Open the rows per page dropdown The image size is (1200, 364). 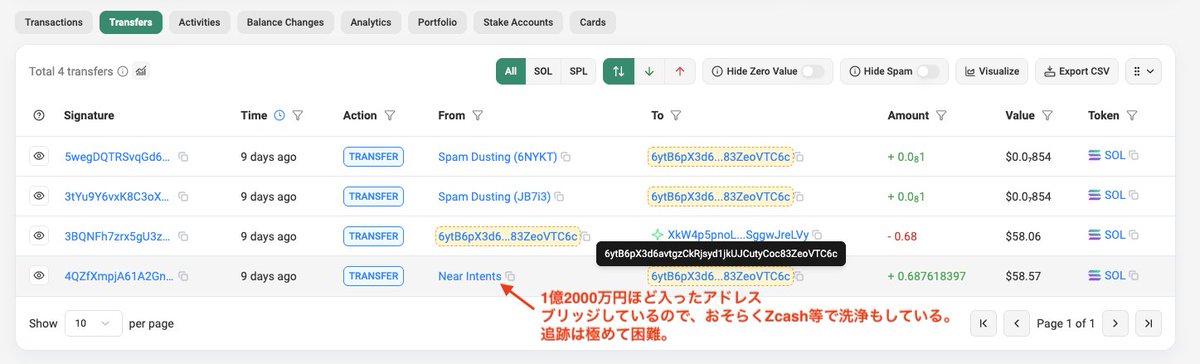pyautogui.click(x=93, y=324)
